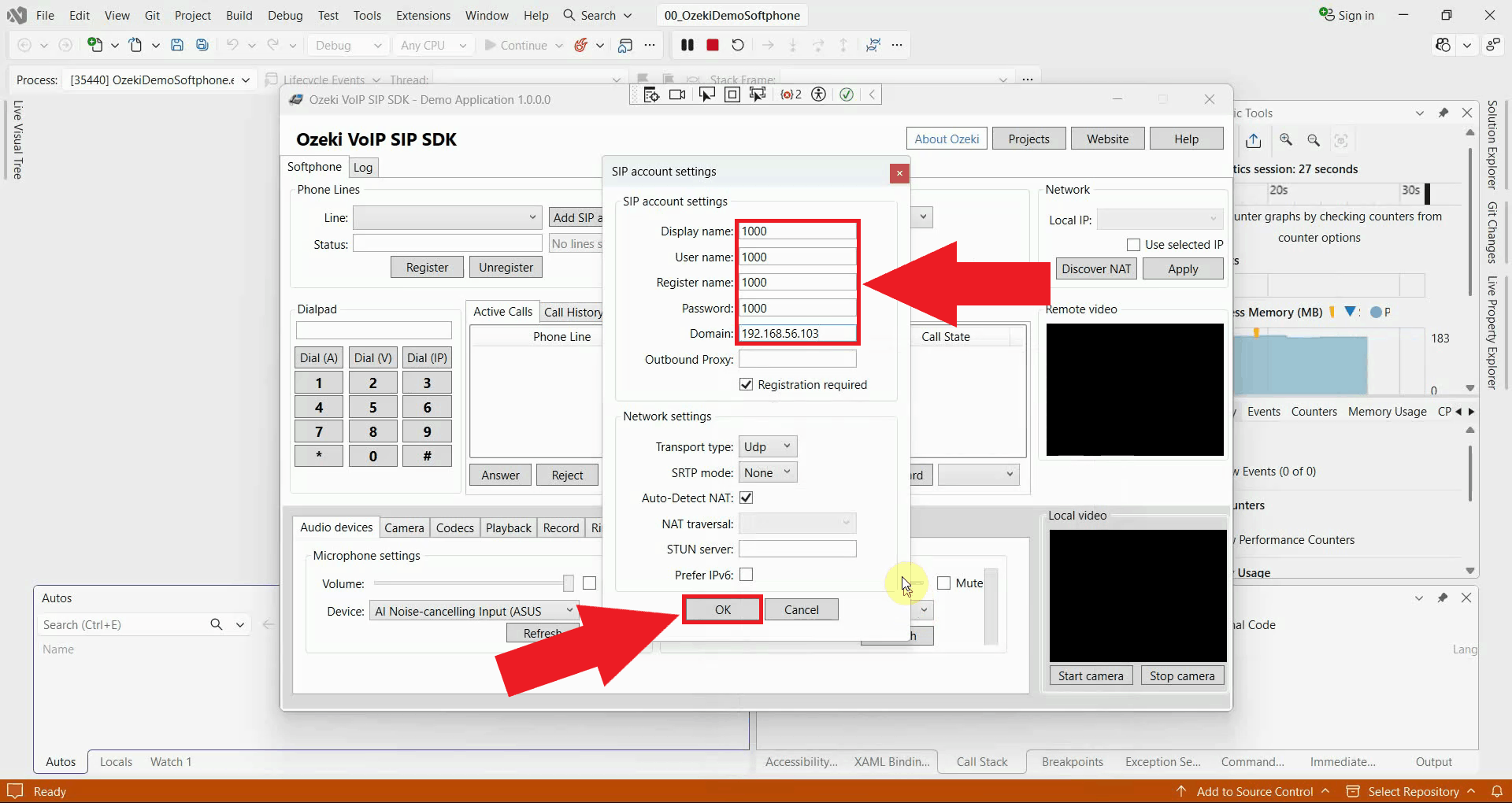Click the STUN server input field

[x=797, y=549]
